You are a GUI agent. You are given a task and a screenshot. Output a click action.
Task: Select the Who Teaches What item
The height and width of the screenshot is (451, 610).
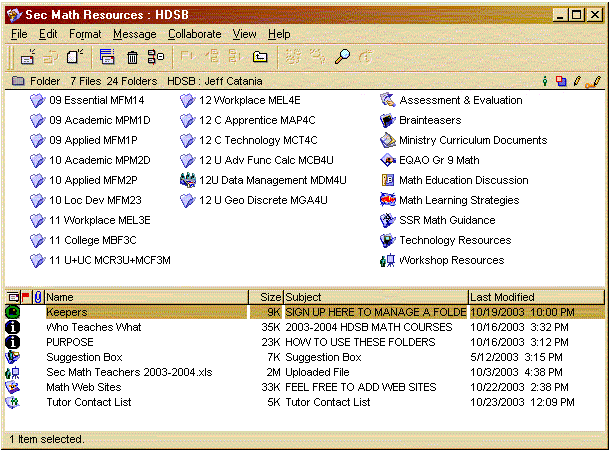93,327
